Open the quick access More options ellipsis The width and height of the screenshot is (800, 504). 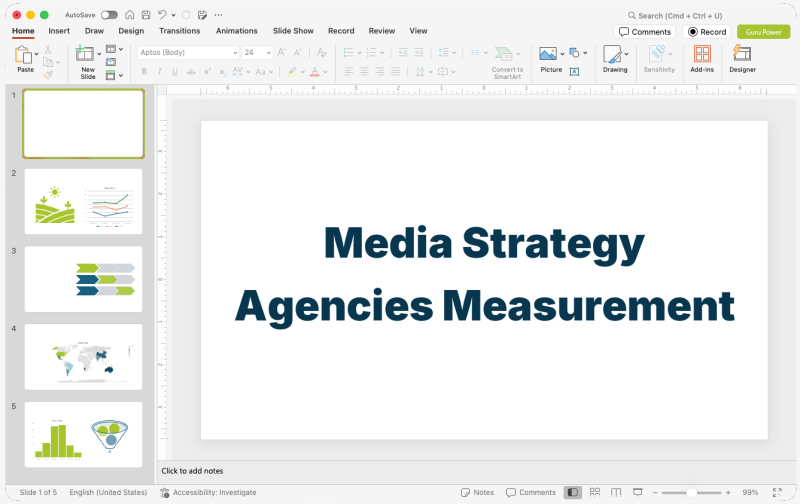point(218,15)
